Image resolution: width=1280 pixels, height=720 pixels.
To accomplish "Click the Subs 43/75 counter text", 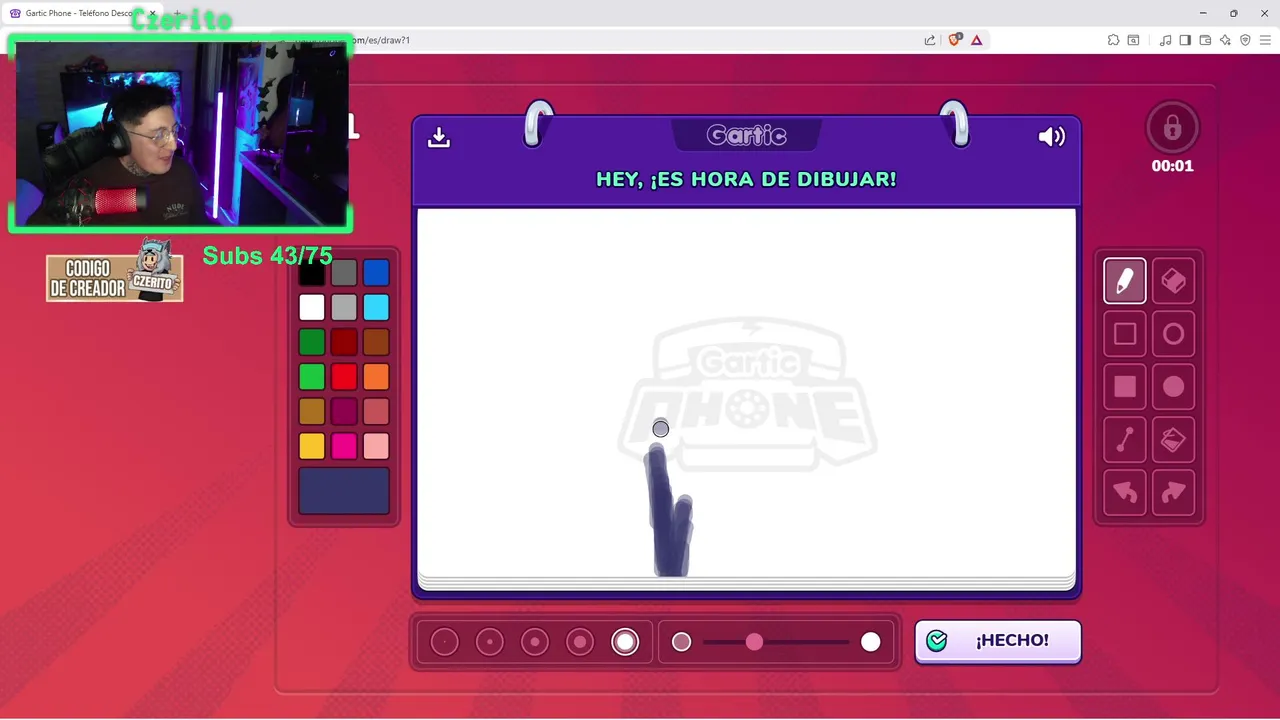I will pos(267,256).
